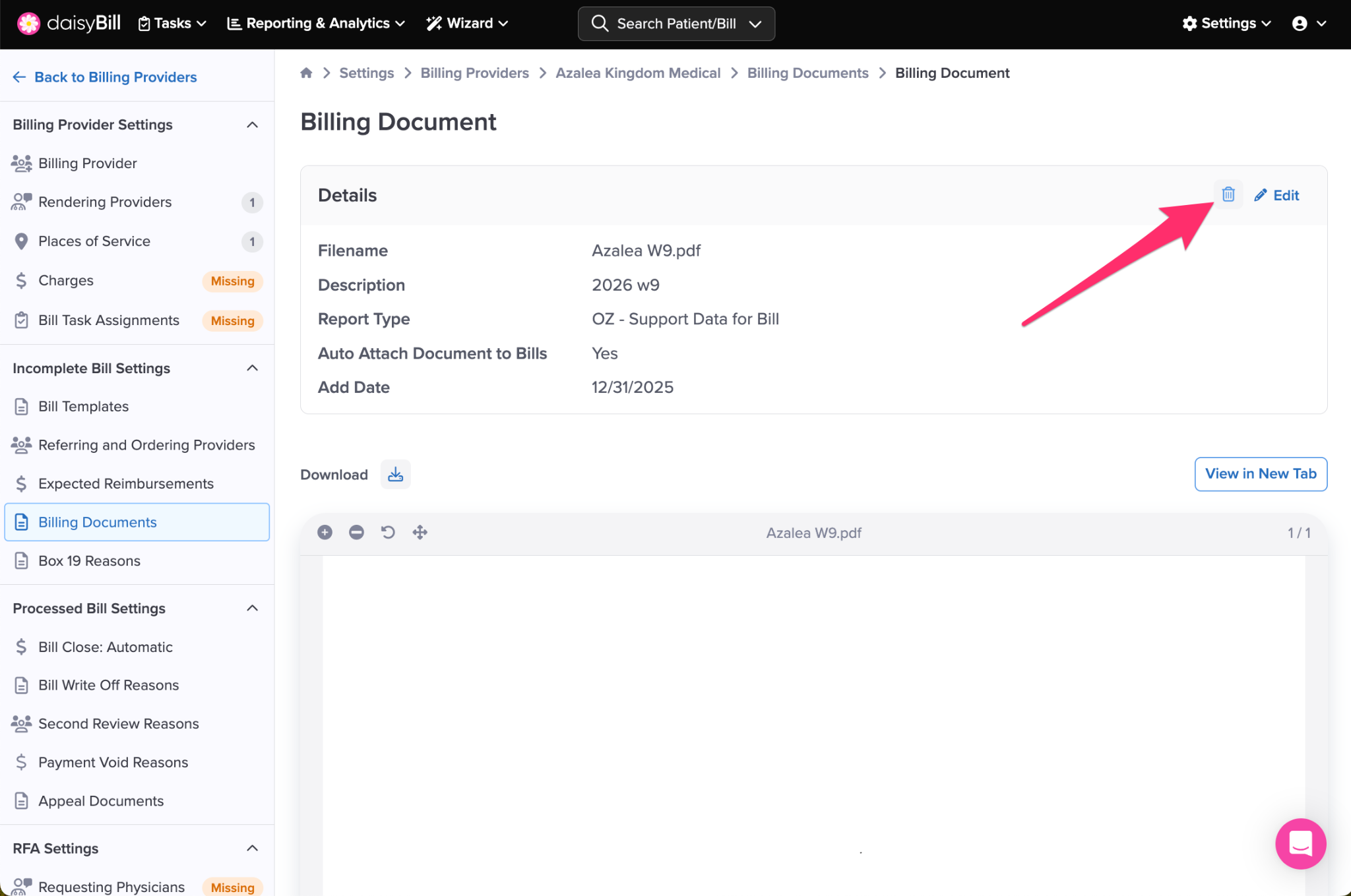Viewport: 1351px width, 896px height.
Task: Collapse Incomplete Bill Settings section
Action: (x=252, y=368)
